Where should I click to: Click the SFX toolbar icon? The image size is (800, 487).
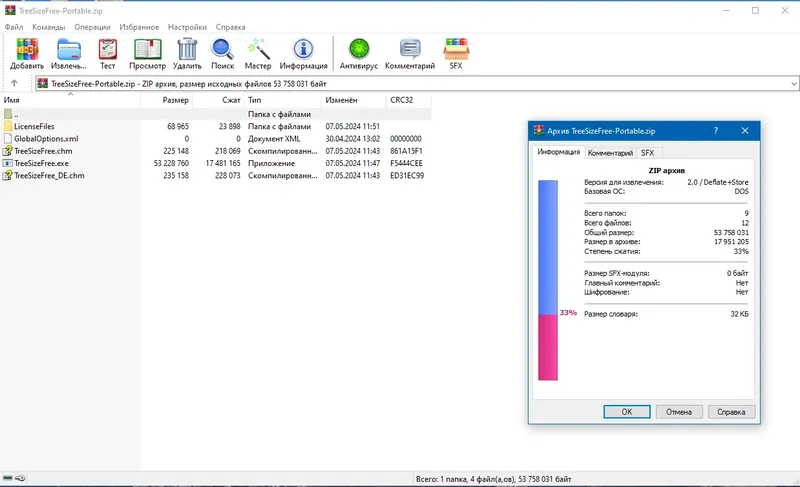(x=456, y=49)
